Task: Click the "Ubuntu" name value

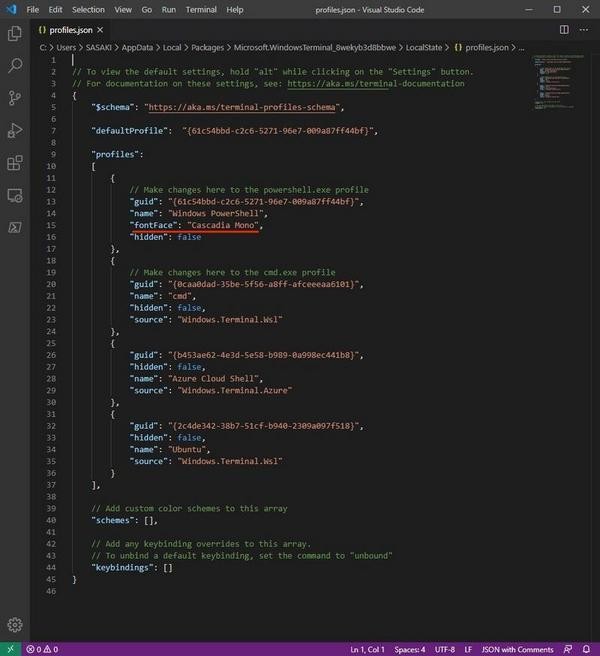Action: point(187,450)
